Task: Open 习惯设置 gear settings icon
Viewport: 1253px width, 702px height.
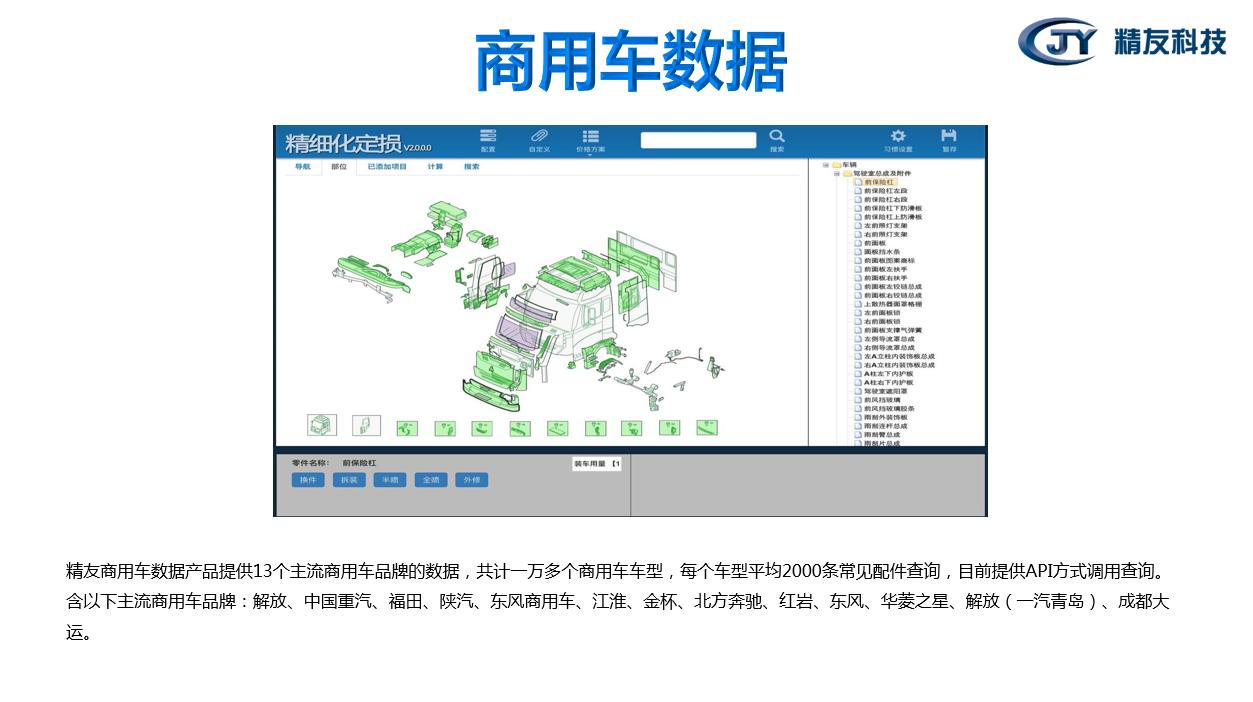Action: [898, 136]
